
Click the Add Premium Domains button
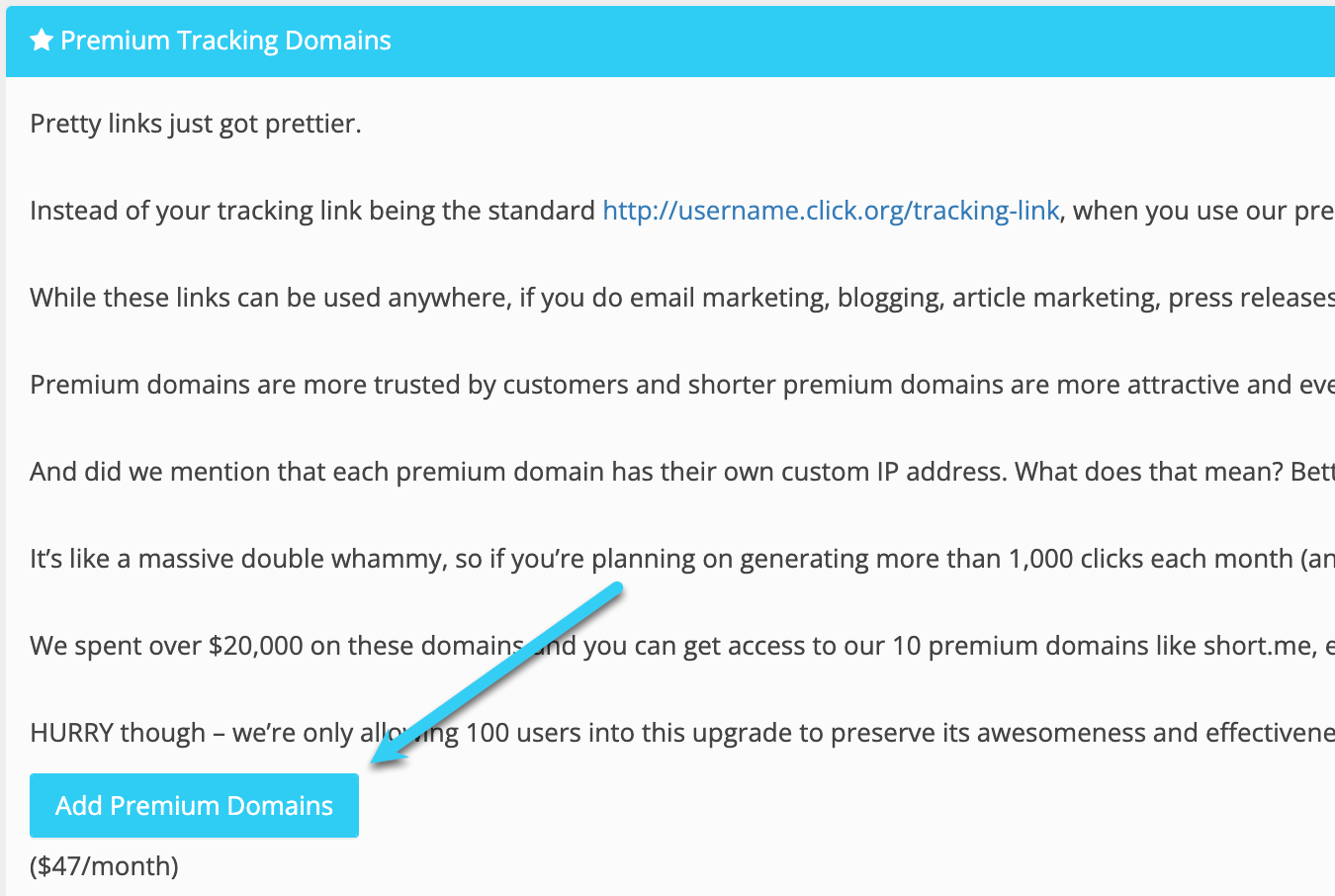pos(194,805)
